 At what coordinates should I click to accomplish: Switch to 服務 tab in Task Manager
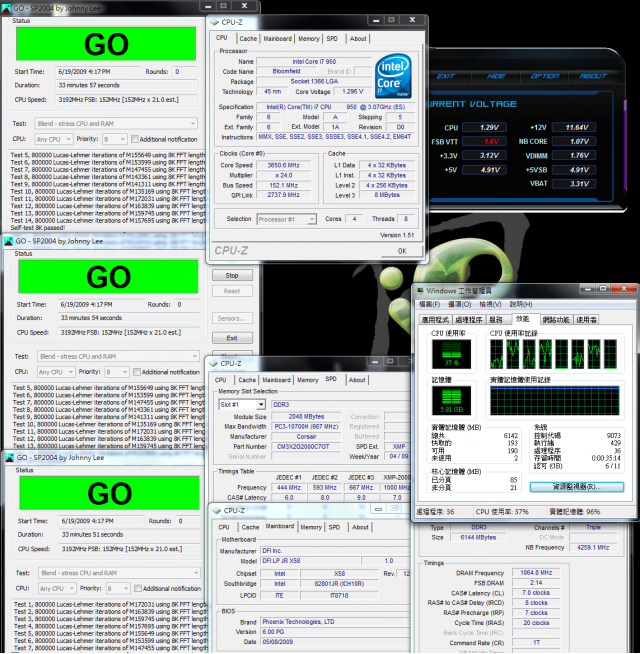click(x=499, y=319)
